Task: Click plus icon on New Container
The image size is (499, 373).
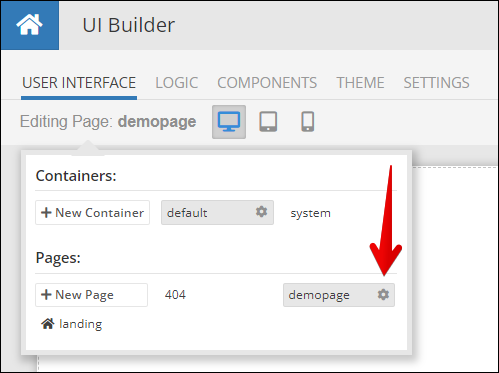Action: tap(46, 213)
